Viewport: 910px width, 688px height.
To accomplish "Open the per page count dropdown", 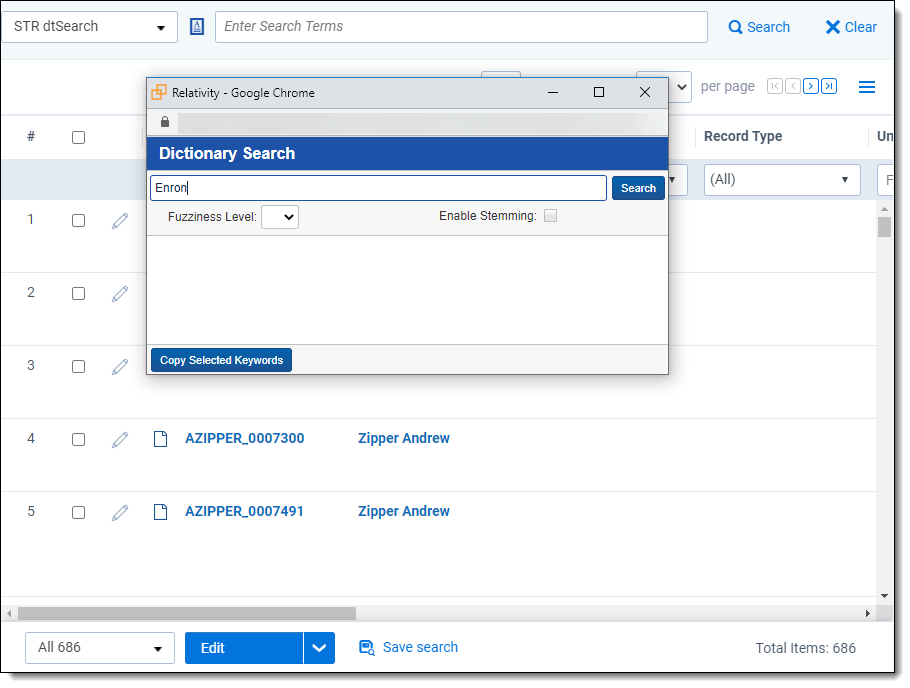I will click(x=679, y=87).
